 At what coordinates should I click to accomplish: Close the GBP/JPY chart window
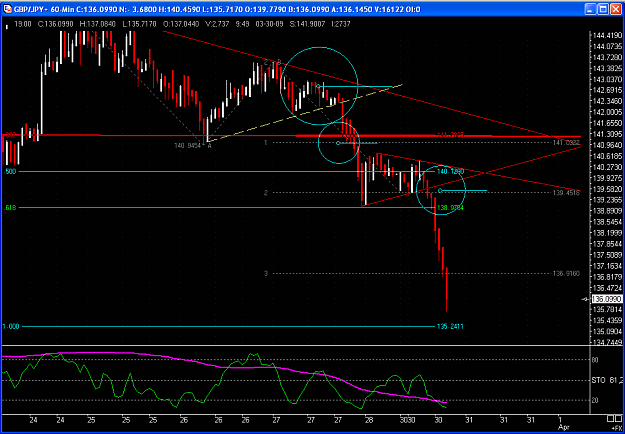coord(615,8)
